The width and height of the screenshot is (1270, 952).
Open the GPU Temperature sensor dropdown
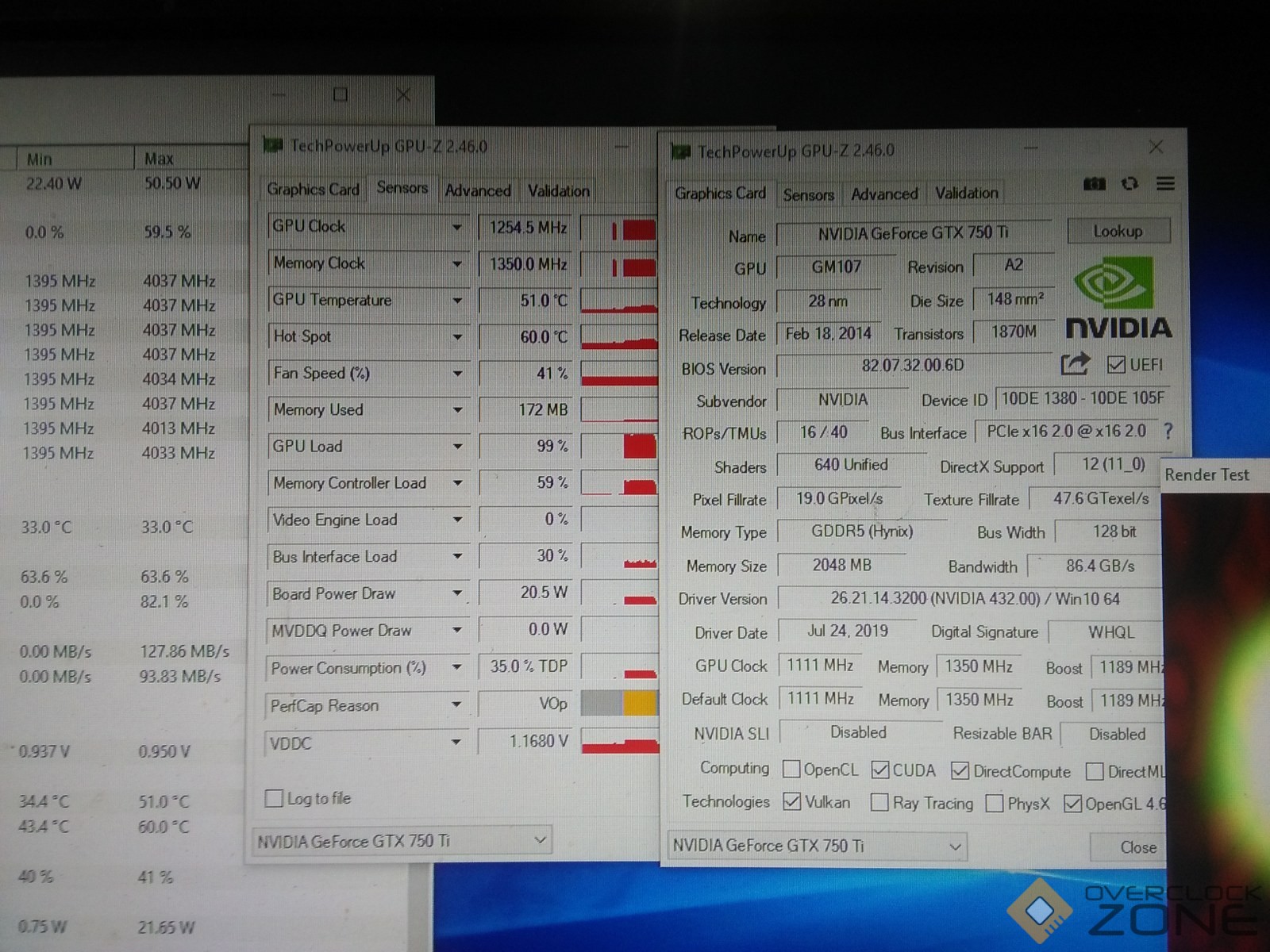point(457,301)
